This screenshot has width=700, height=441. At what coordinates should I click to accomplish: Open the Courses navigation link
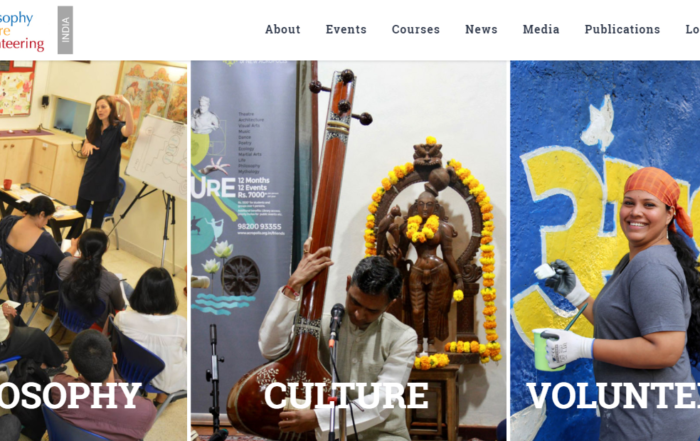(416, 29)
